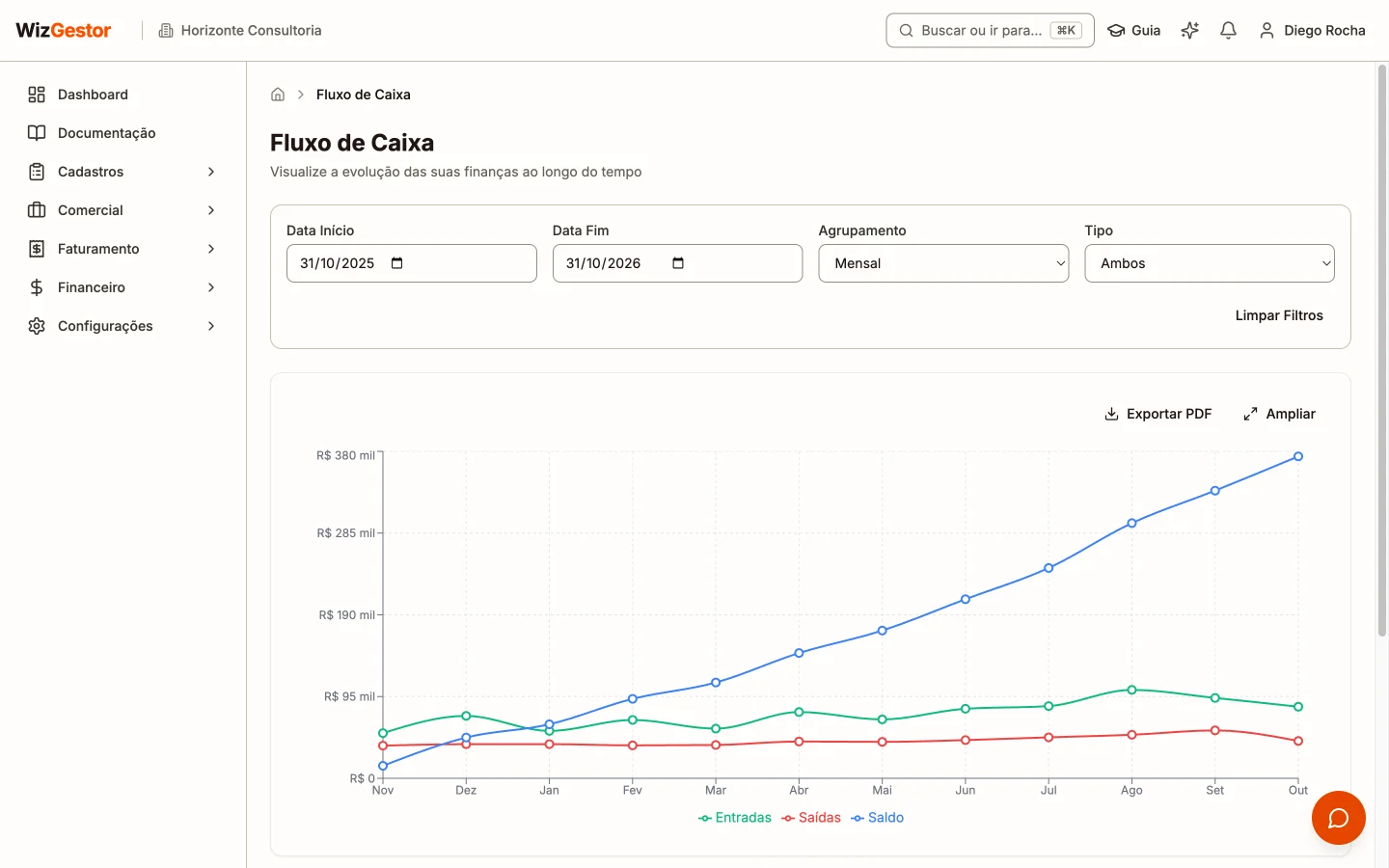
Task: Click the graduation cap Guia icon
Action: click(x=1116, y=31)
